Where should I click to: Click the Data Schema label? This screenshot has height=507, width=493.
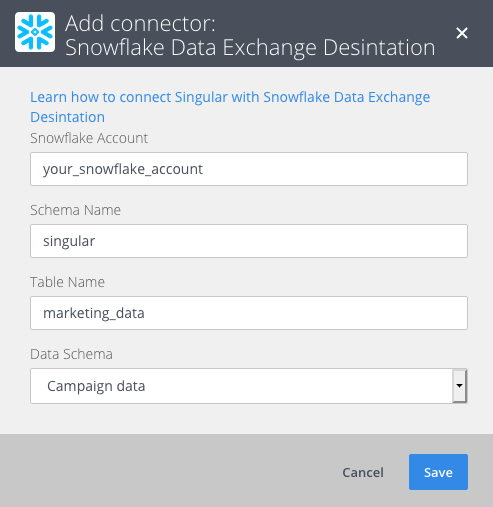pos(71,354)
